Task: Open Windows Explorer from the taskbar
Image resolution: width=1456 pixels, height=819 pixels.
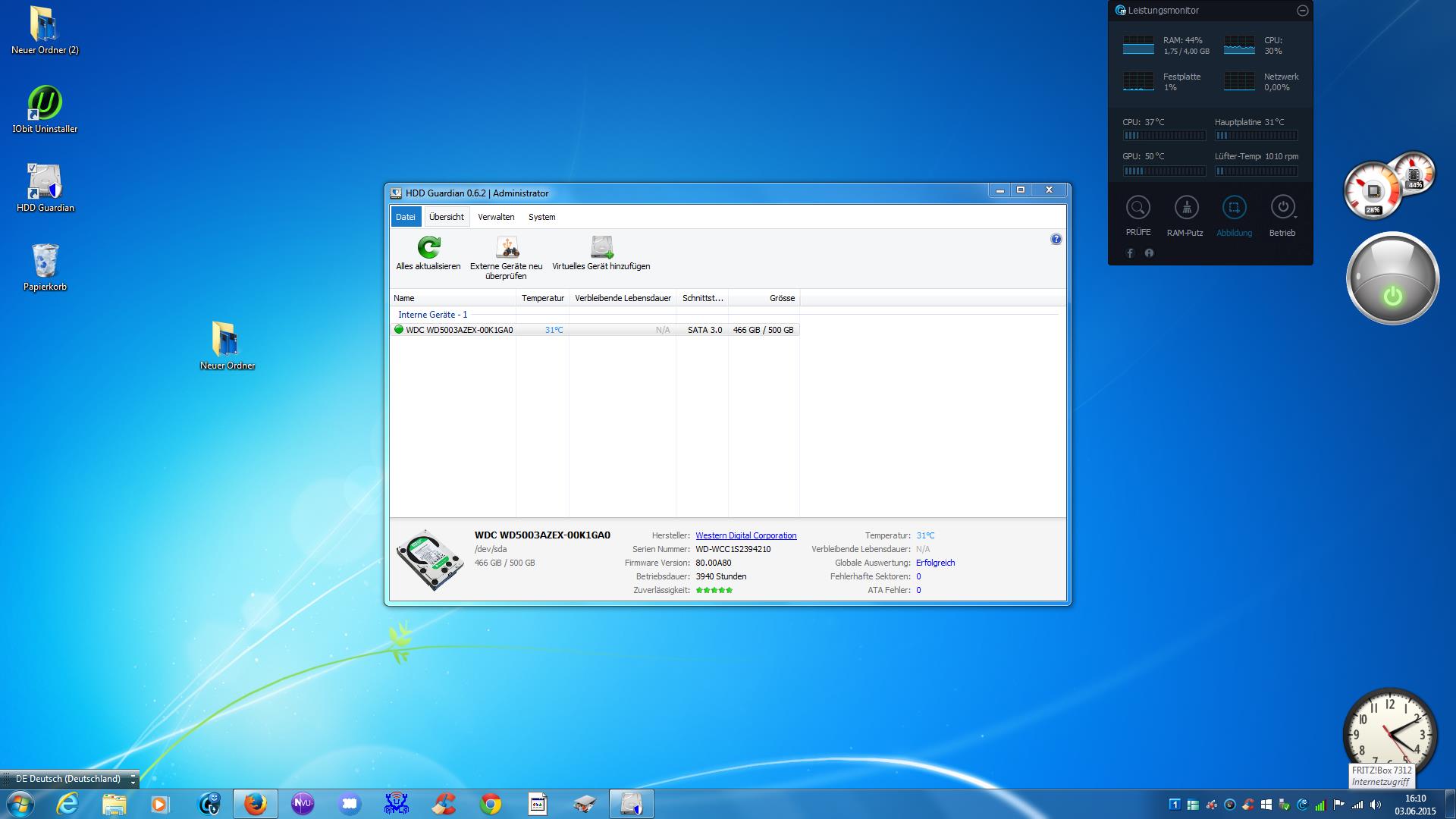Action: point(115,804)
